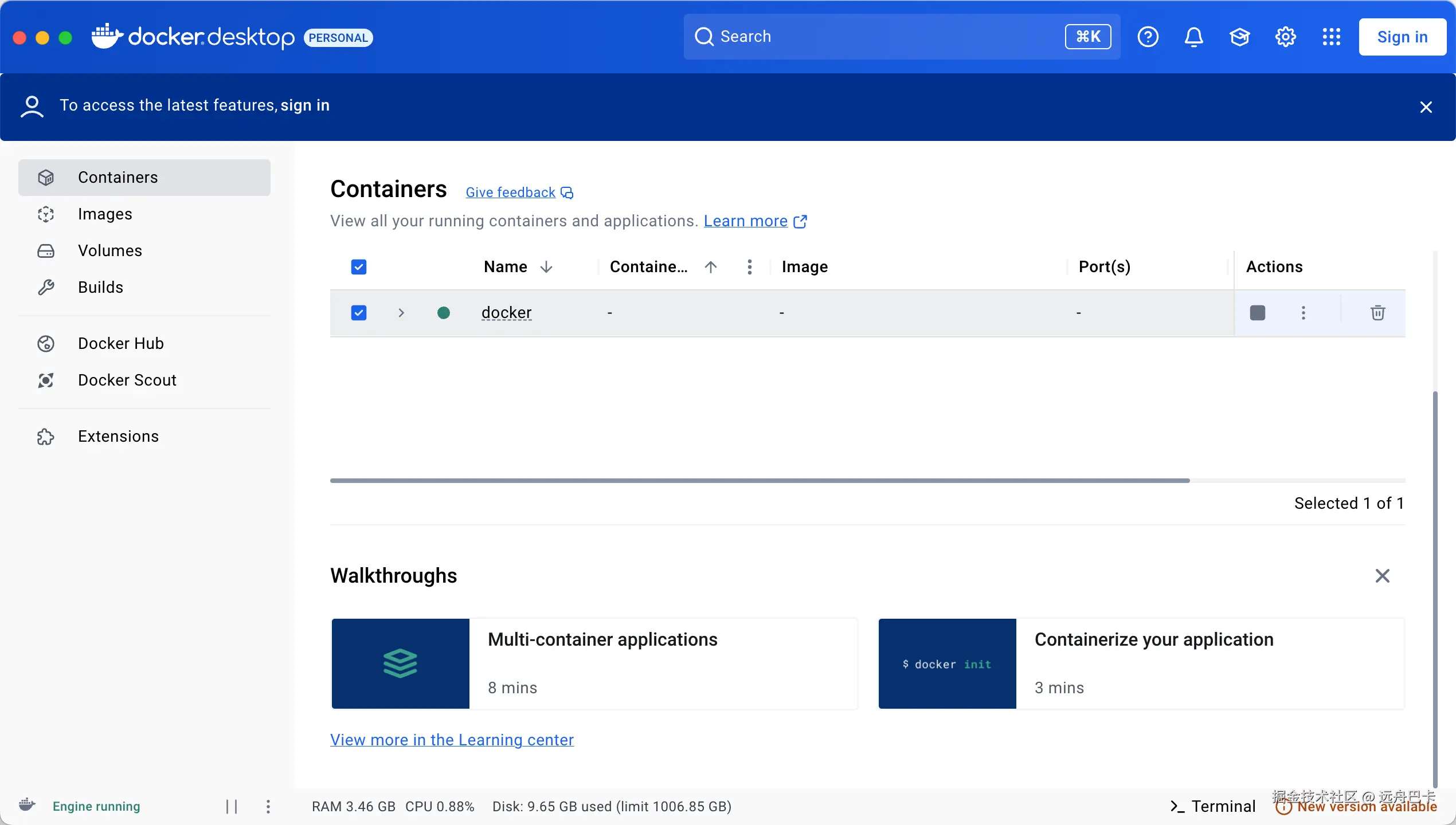
Task: Open the notifications bell
Action: pyautogui.click(x=1193, y=37)
